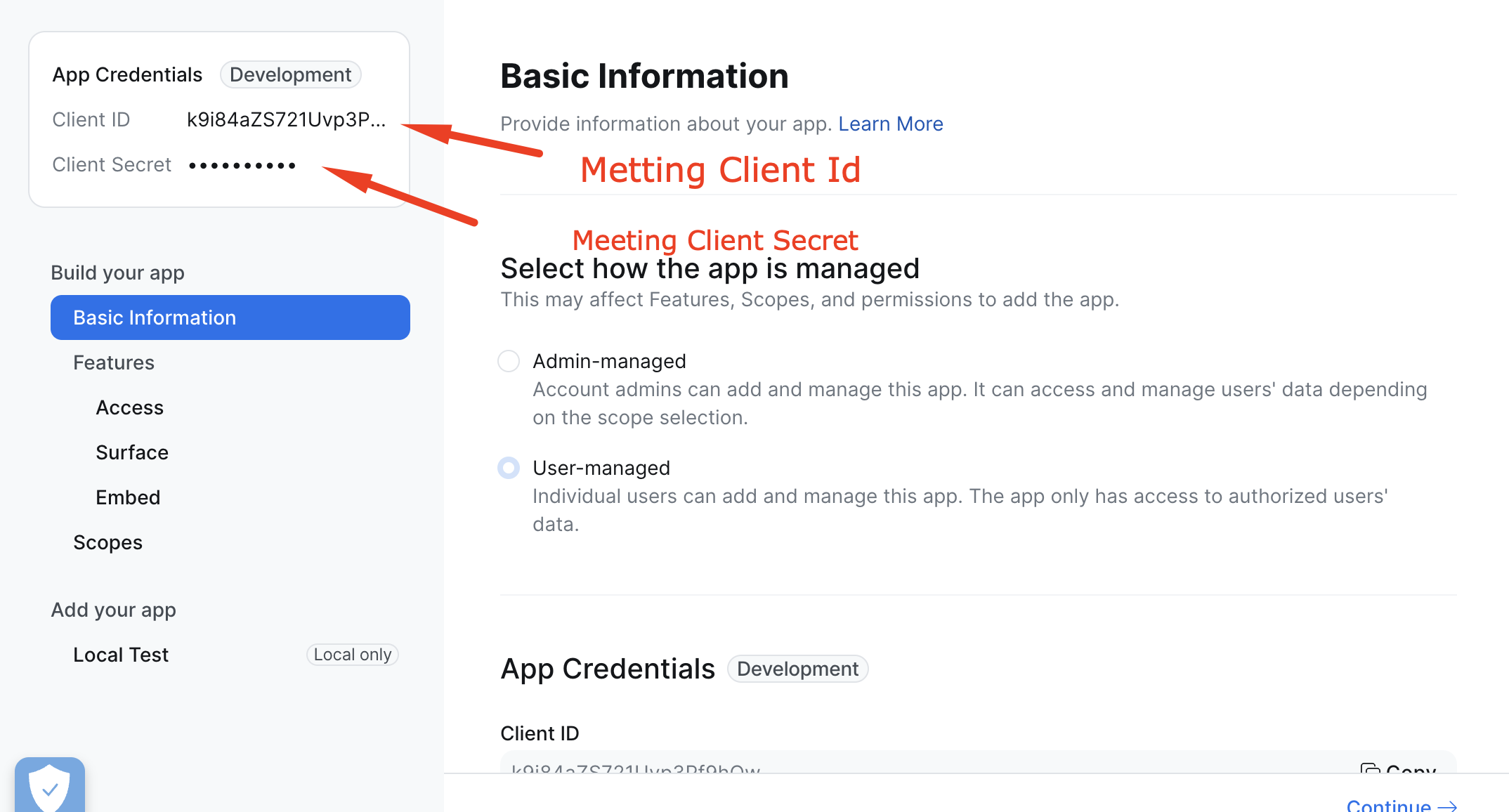This screenshot has height=812, width=1509.
Task: Click the Learn More link
Action: coord(890,124)
